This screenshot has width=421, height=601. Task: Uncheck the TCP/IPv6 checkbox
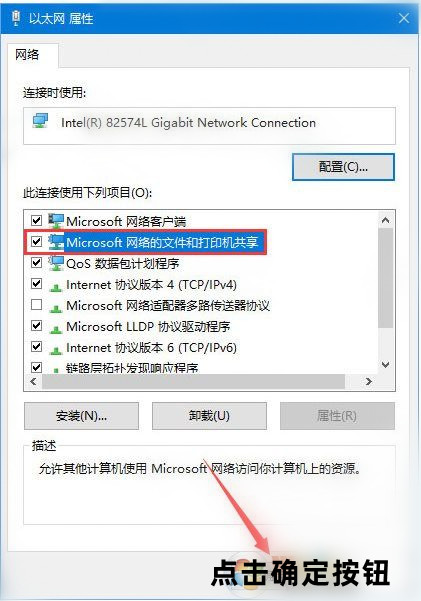click(x=36, y=347)
